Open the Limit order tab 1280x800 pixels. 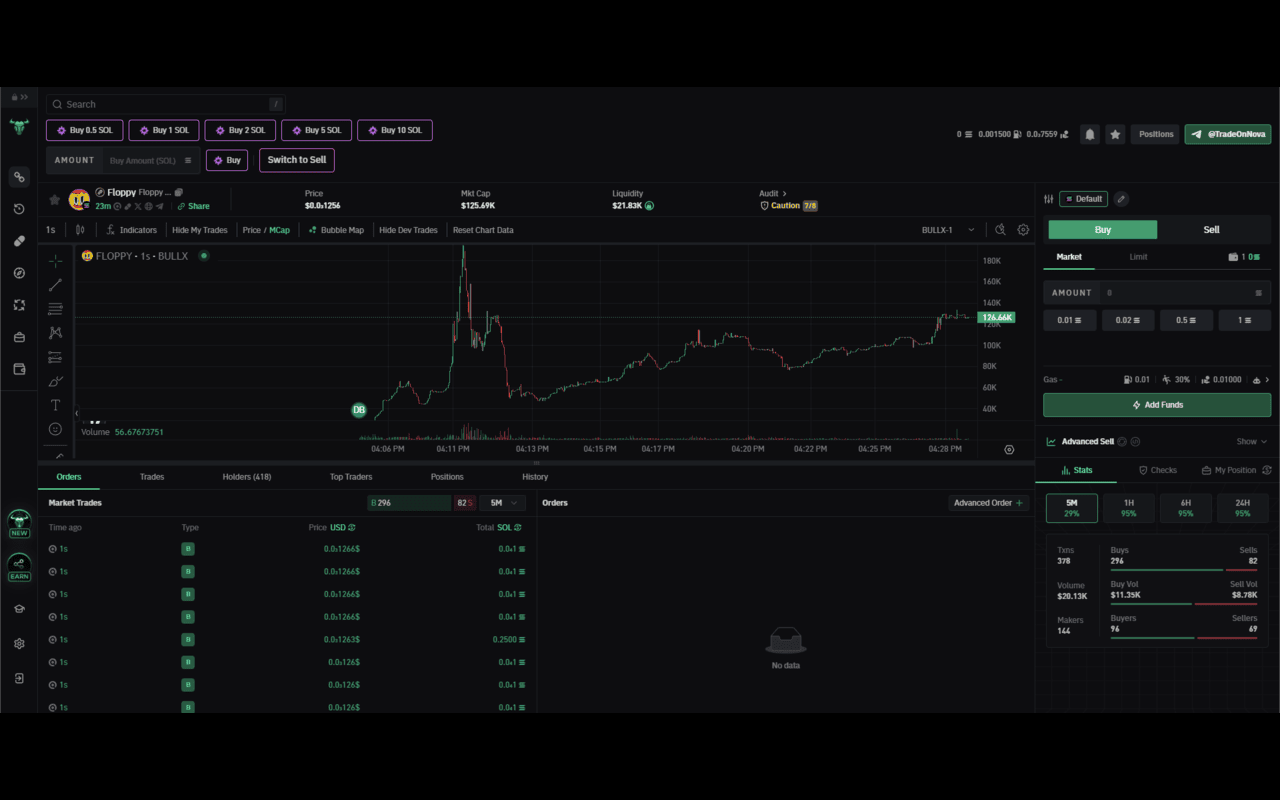(x=1138, y=257)
